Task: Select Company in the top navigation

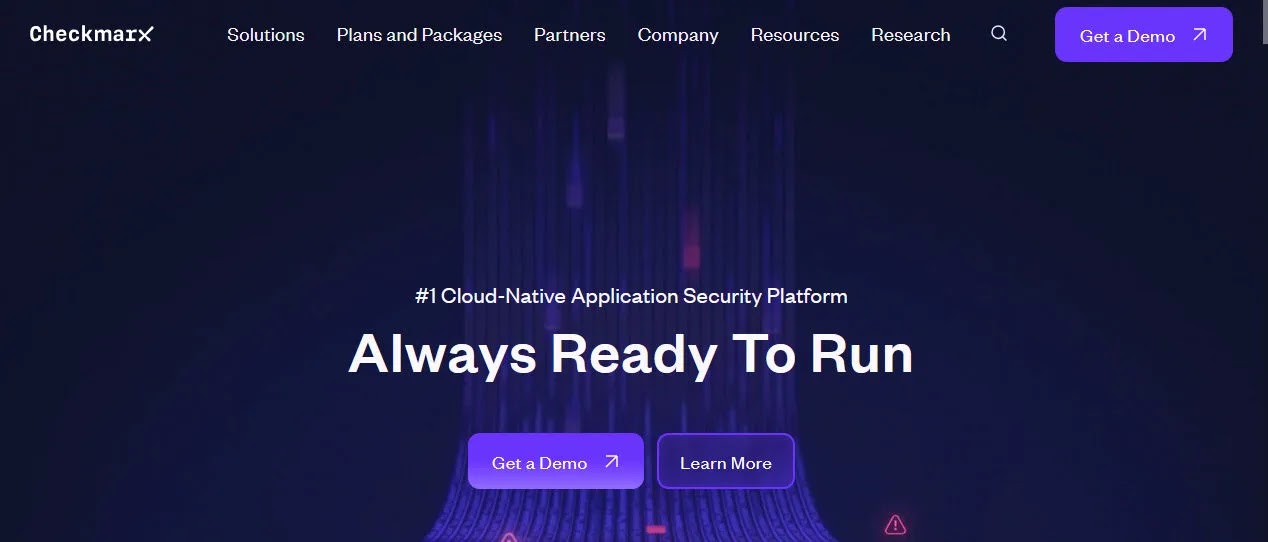Action: (678, 35)
